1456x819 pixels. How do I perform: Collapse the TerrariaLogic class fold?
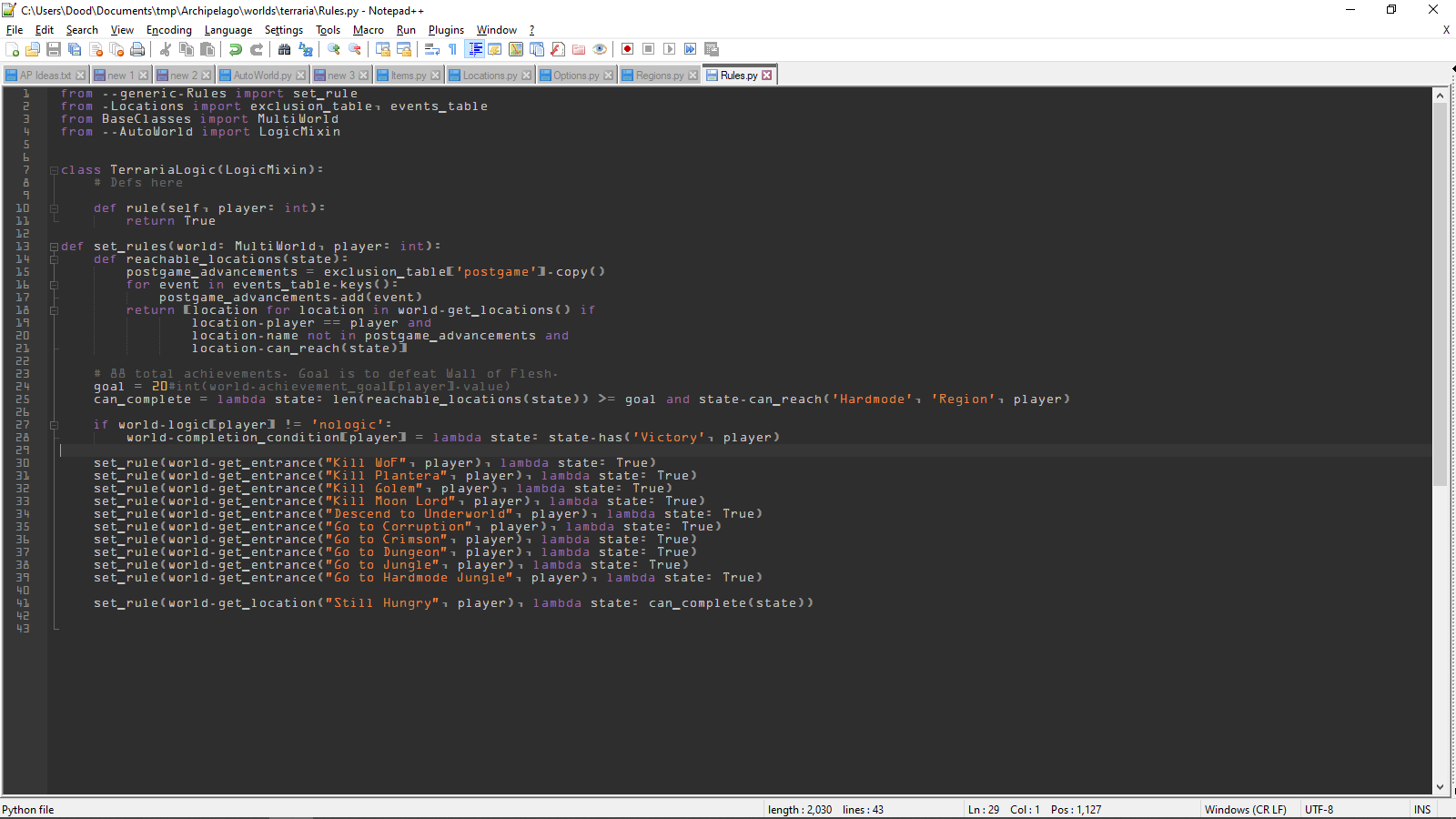tap(54, 169)
